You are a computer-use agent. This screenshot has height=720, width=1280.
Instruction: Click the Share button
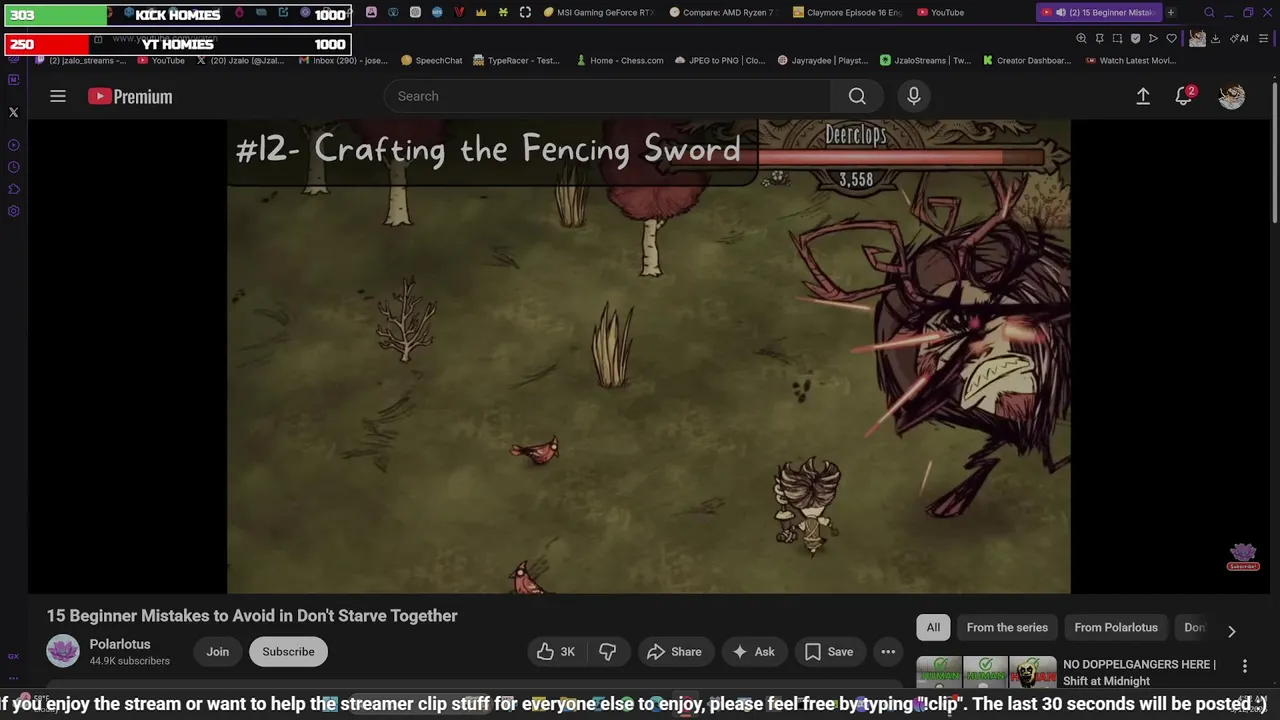click(675, 652)
